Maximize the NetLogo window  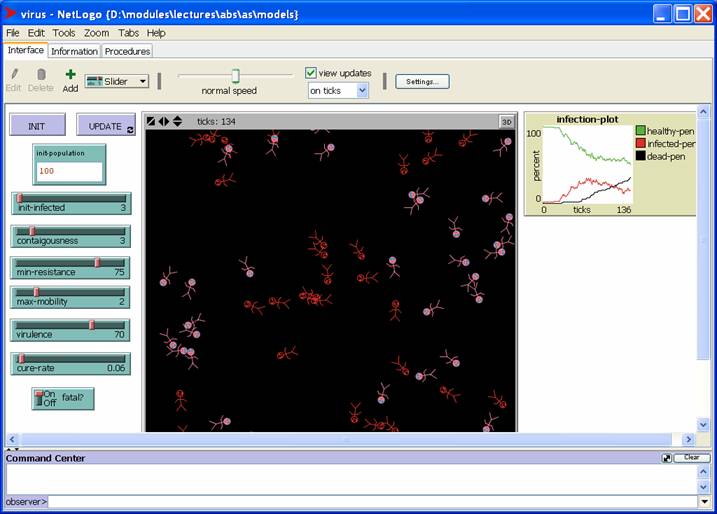click(x=683, y=13)
